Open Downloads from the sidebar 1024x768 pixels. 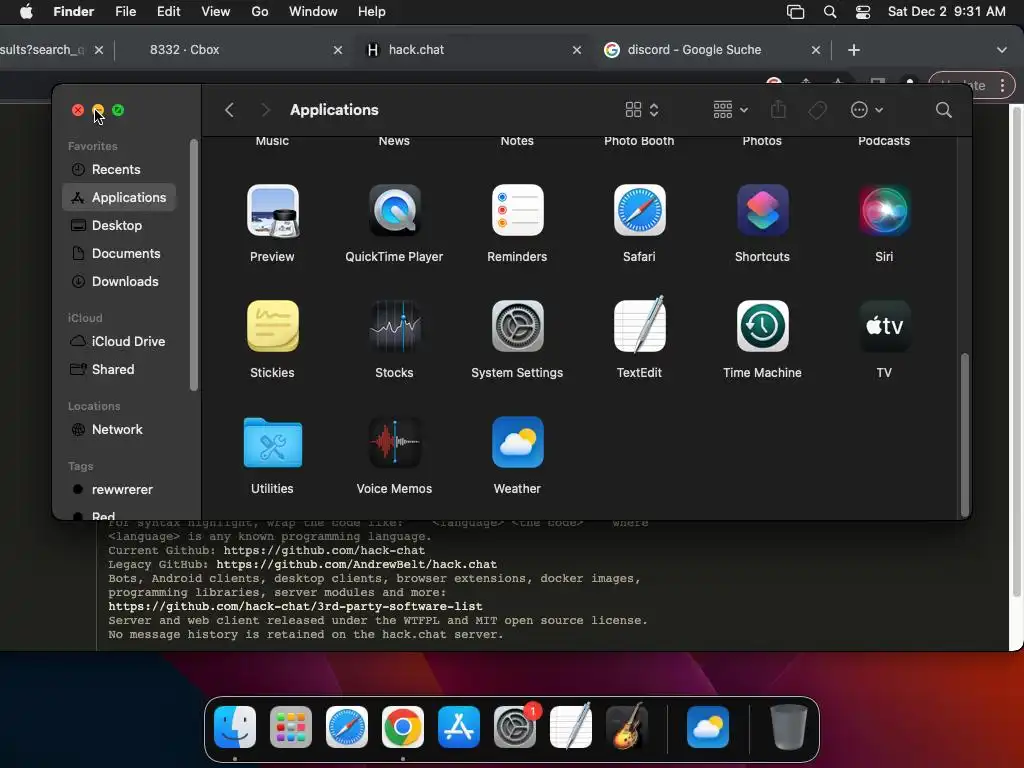coord(119,281)
